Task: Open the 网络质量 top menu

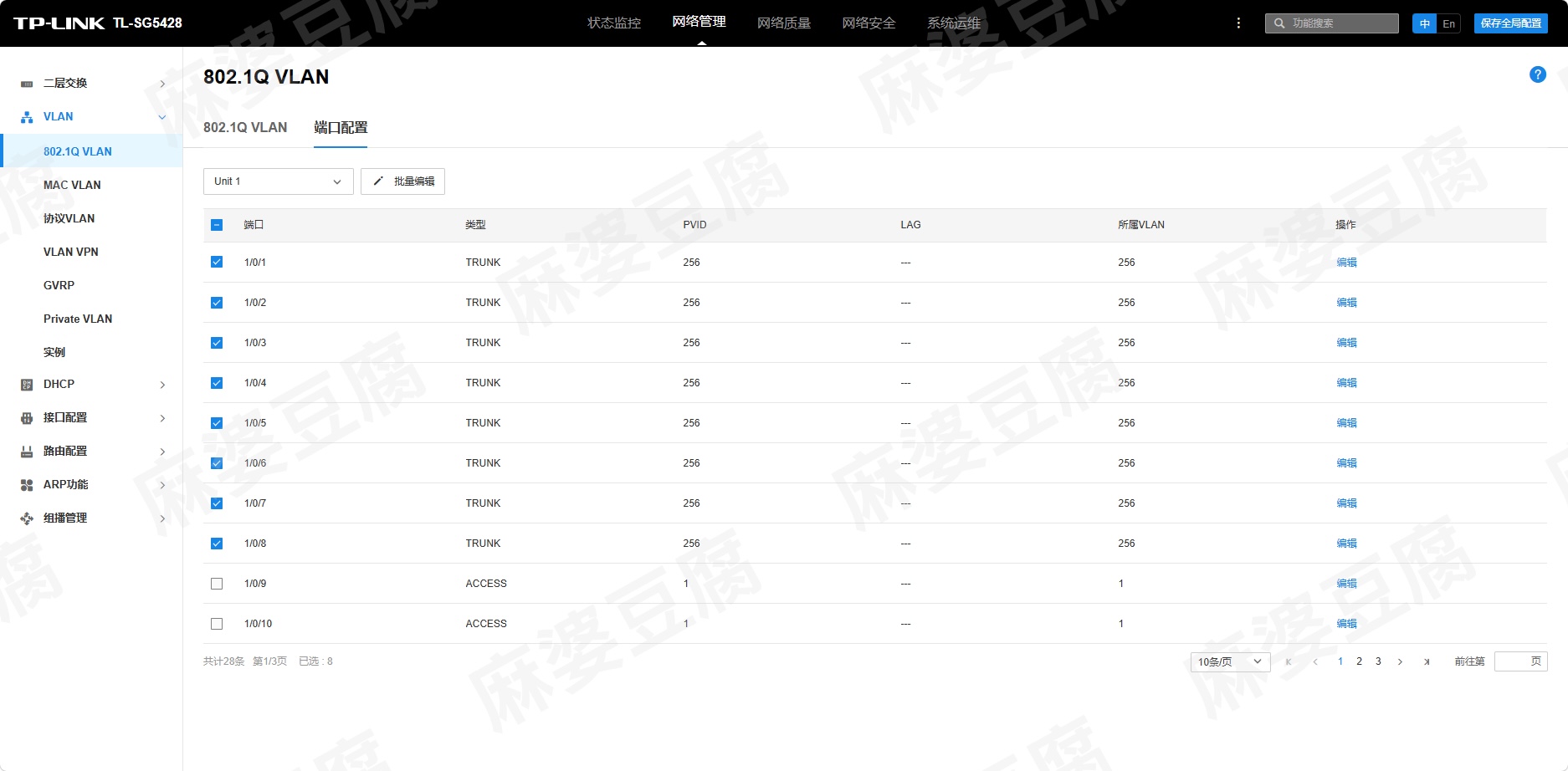Action: tap(784, 23)
